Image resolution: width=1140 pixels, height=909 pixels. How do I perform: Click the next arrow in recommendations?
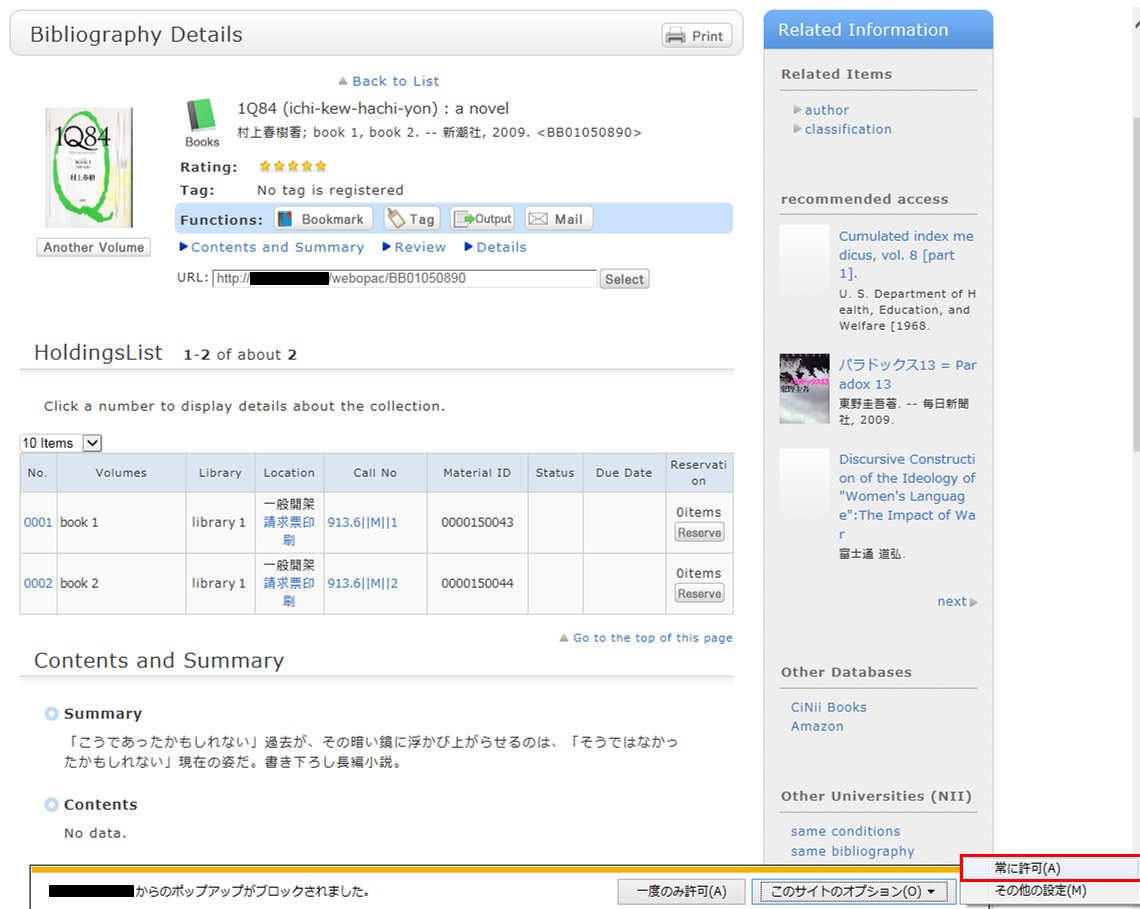click(x=957, y=601)
